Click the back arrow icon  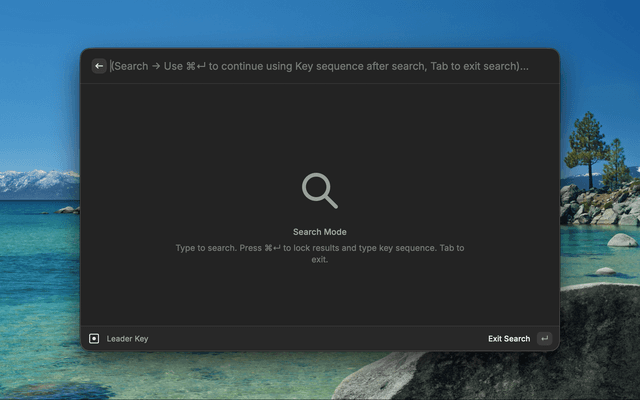click(x=99, y=66)
